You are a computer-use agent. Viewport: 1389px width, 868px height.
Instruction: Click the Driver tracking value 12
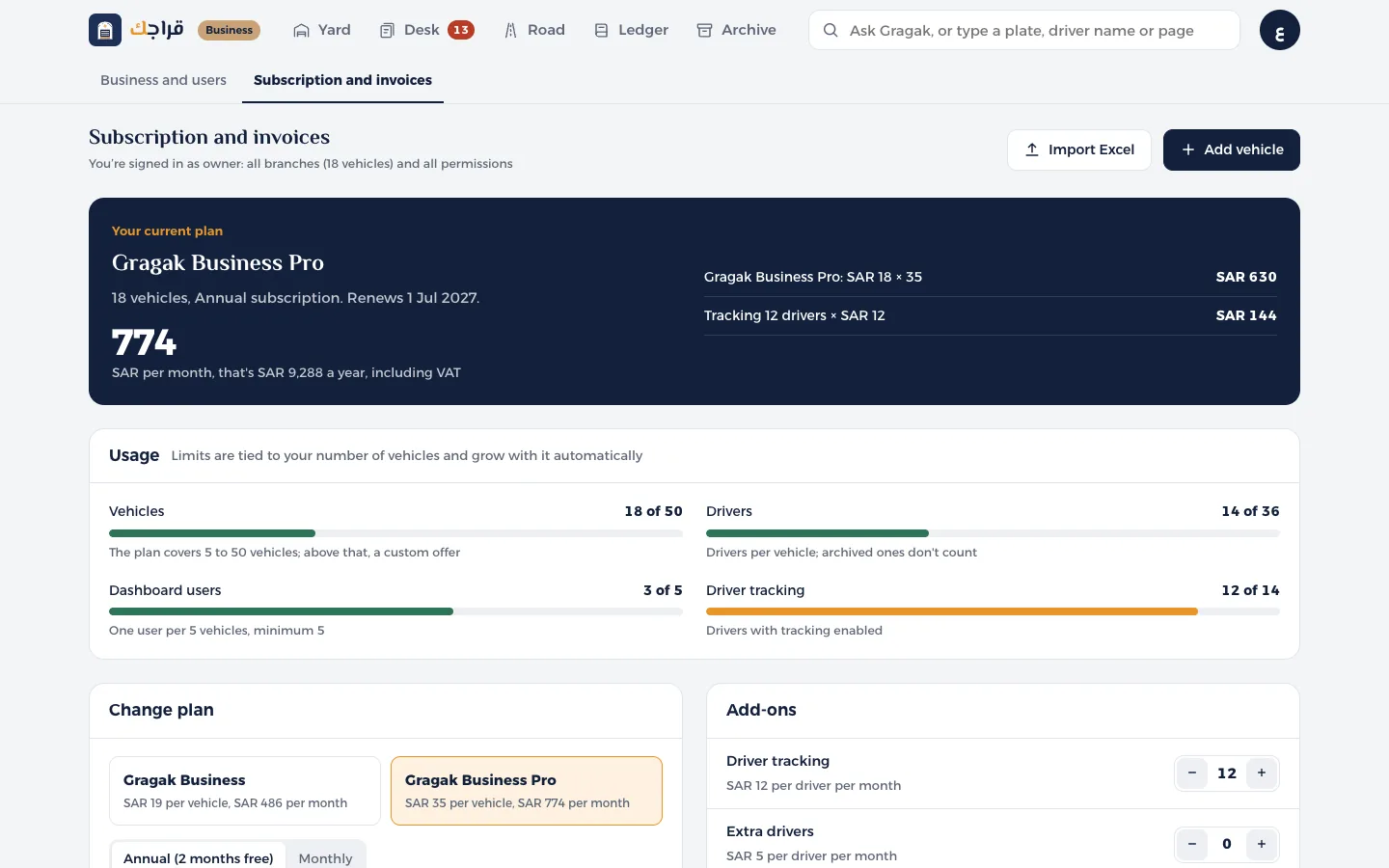click(1227, 773)
